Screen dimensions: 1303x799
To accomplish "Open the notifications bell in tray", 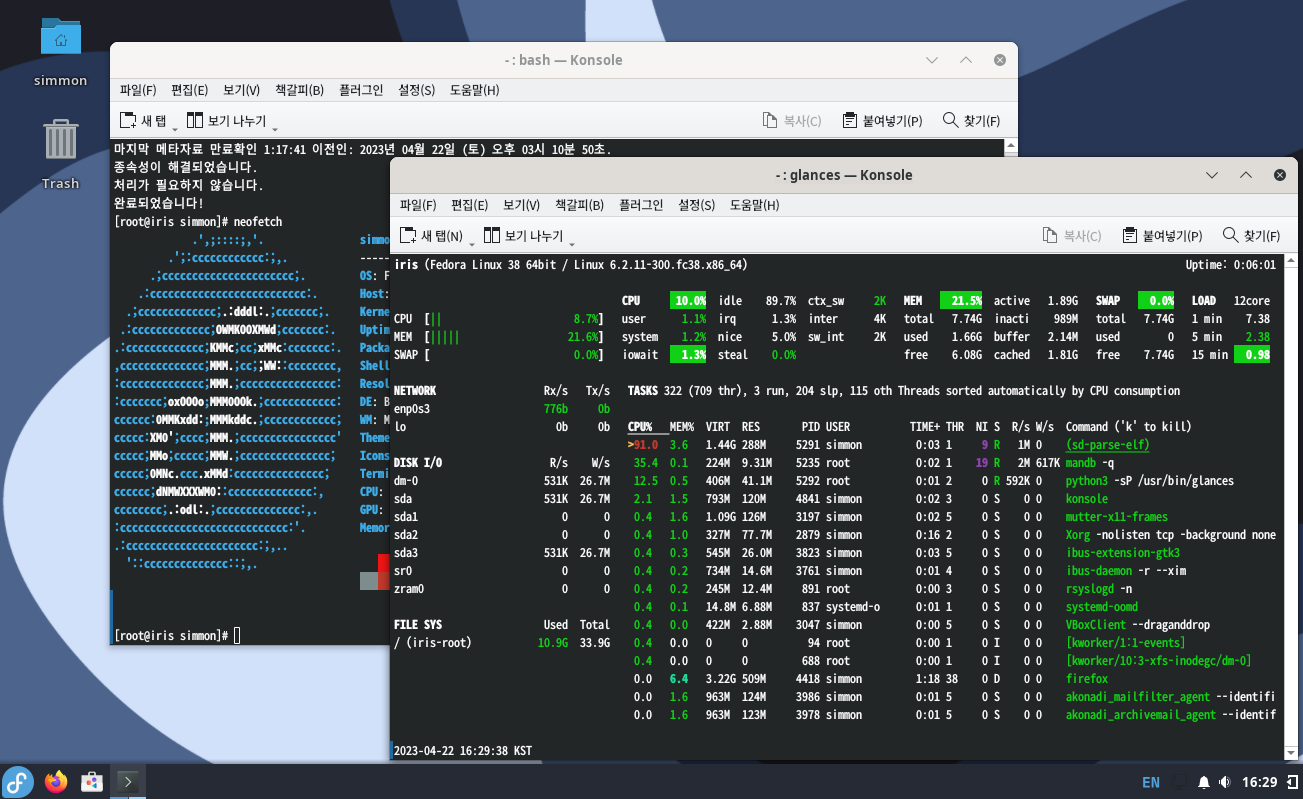I will click(x=1204, y=782).
